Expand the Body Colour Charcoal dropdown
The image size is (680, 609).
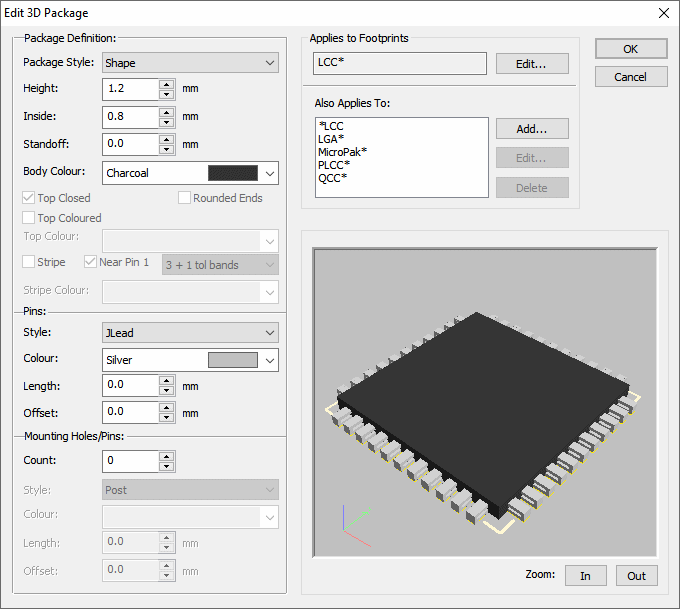(x=269, y=173)
